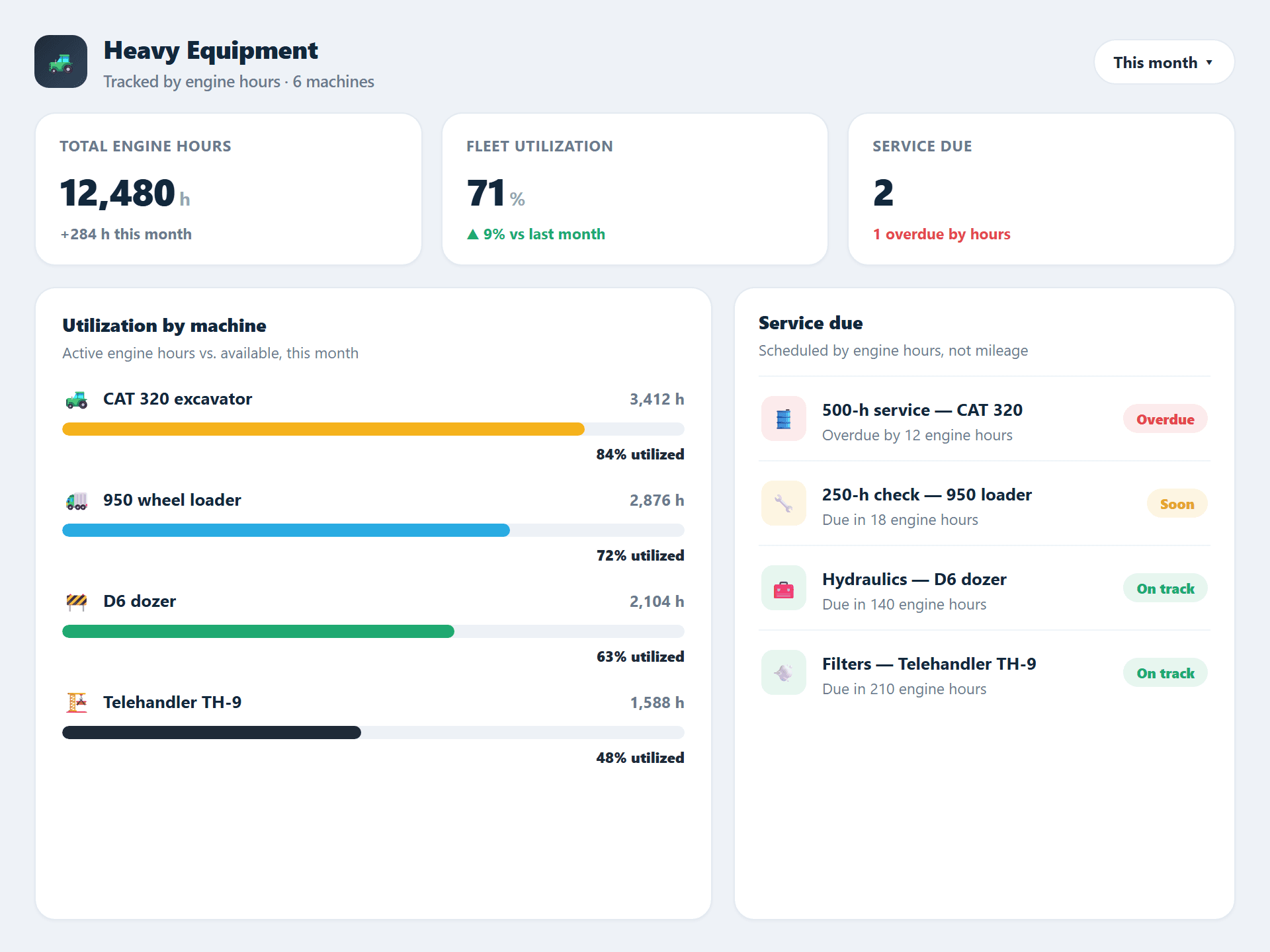Click the +284 h this month text
The height and width of the screenshot is (952, 1270).
pos(126,234)
